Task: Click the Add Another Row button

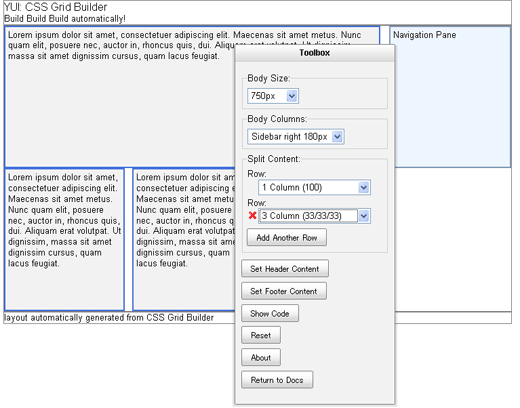Action: (287, 238)
